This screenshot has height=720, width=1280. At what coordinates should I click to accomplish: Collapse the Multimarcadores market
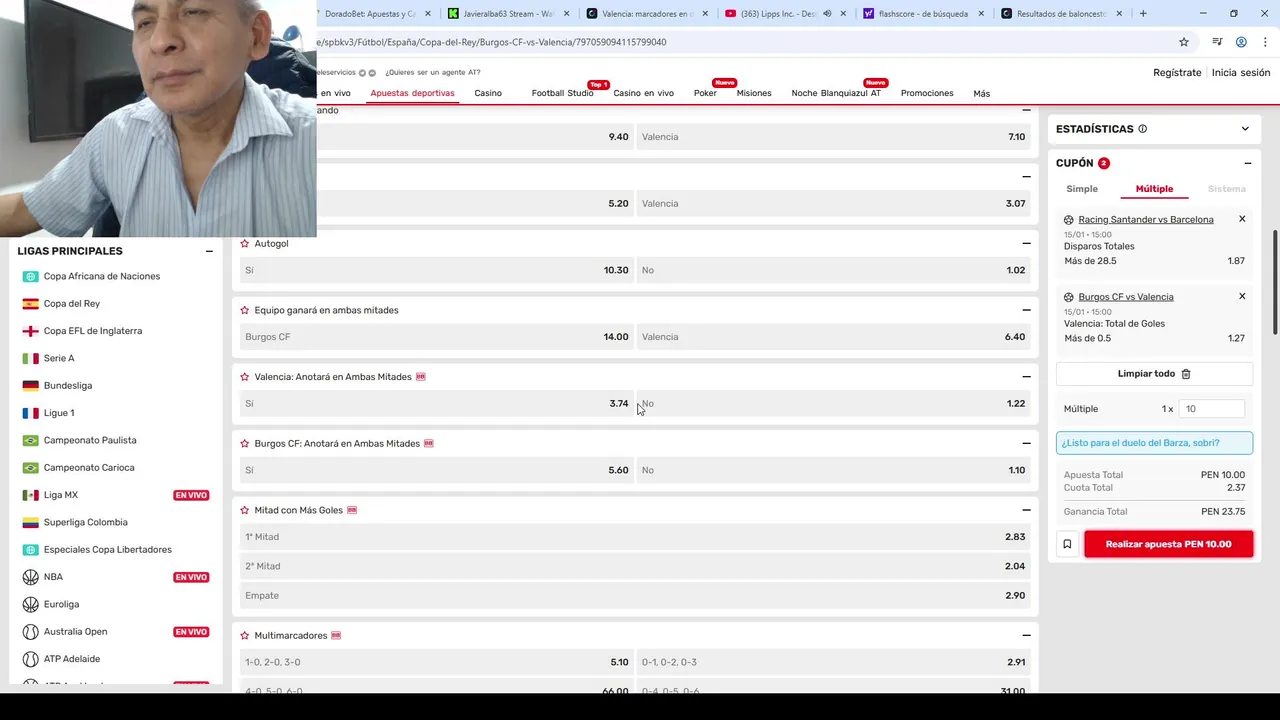tap(1026, 635)
